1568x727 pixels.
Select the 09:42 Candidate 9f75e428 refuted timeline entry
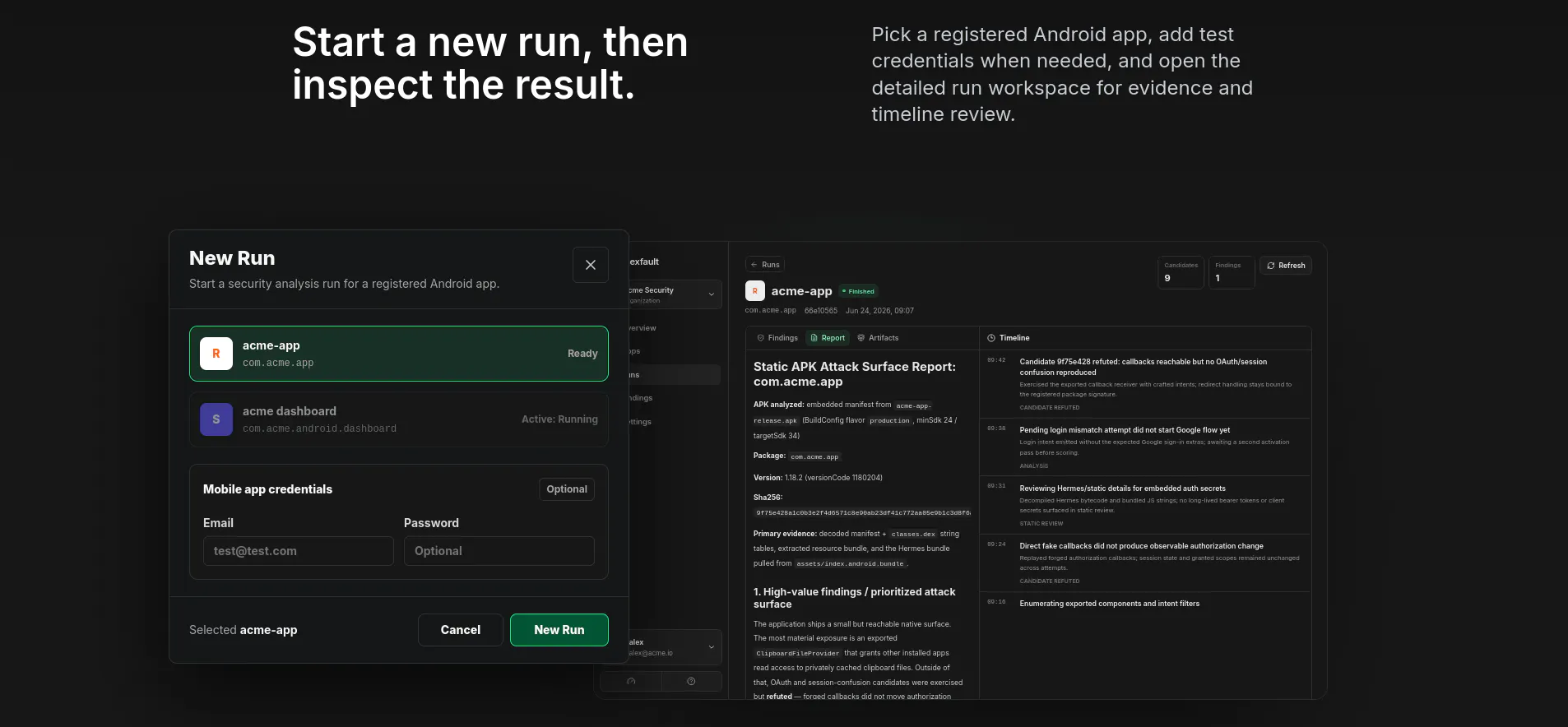point(1145,384)
